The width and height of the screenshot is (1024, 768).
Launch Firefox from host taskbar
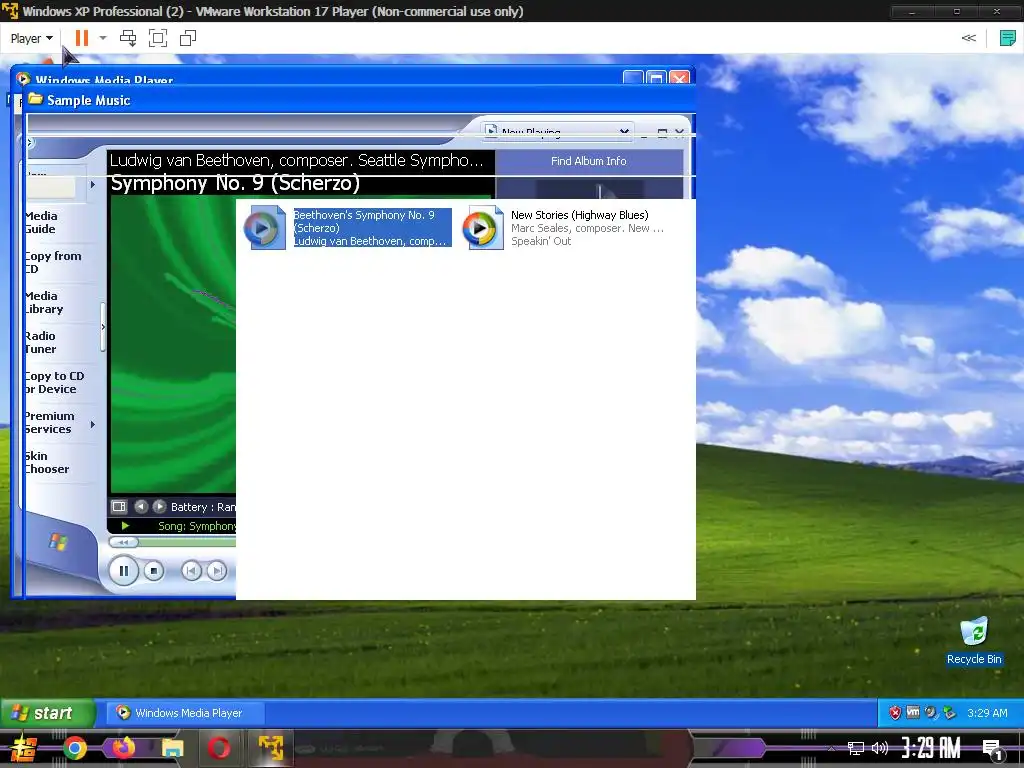pyautogui.click(x=123, y=748)
